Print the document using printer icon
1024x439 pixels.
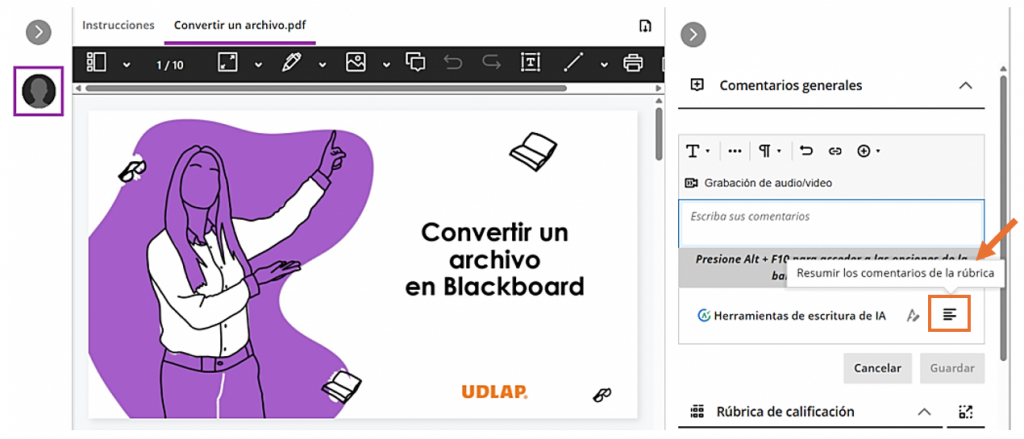point(632,63)
